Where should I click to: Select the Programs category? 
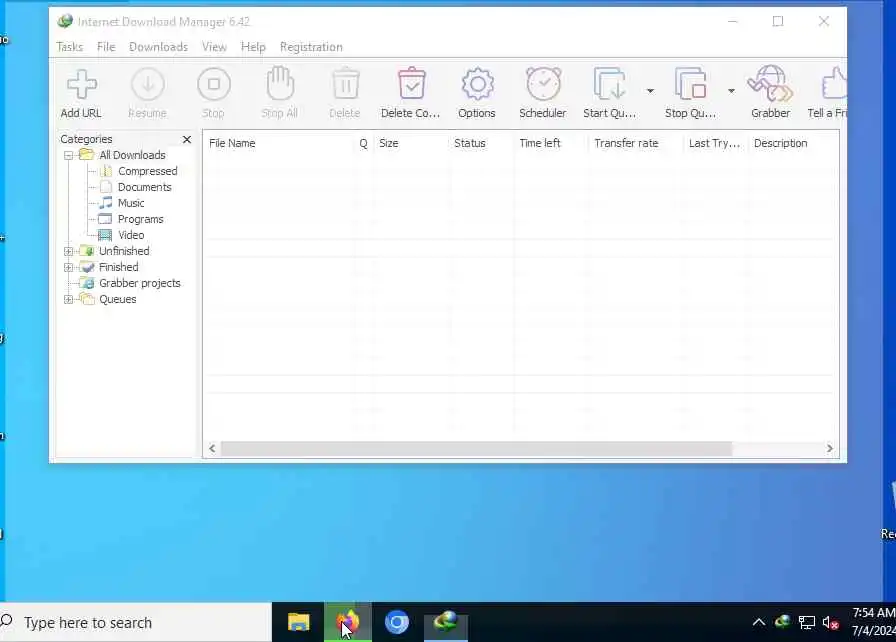pos(141,219)
